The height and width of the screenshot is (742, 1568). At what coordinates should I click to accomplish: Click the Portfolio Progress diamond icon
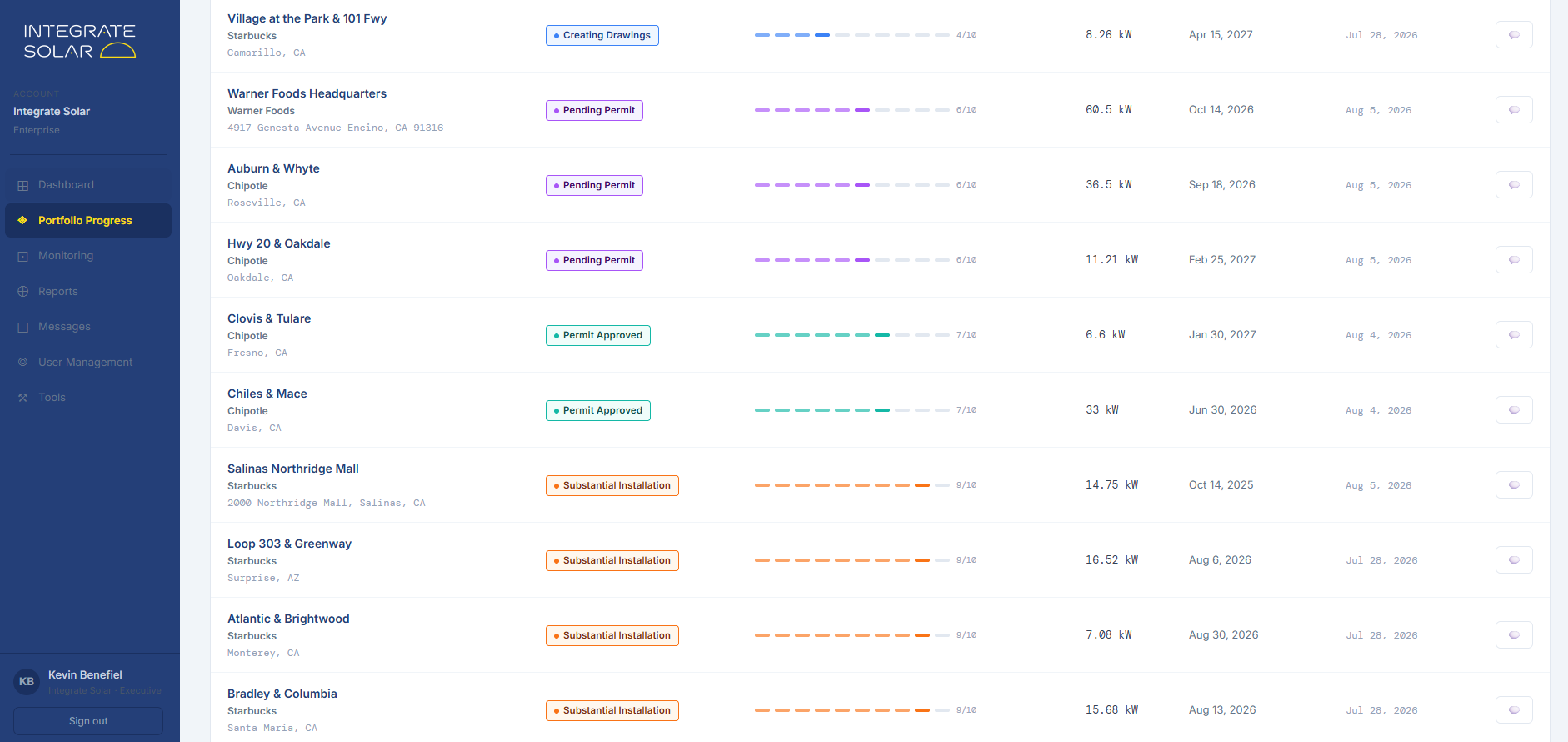click(23, 220)
